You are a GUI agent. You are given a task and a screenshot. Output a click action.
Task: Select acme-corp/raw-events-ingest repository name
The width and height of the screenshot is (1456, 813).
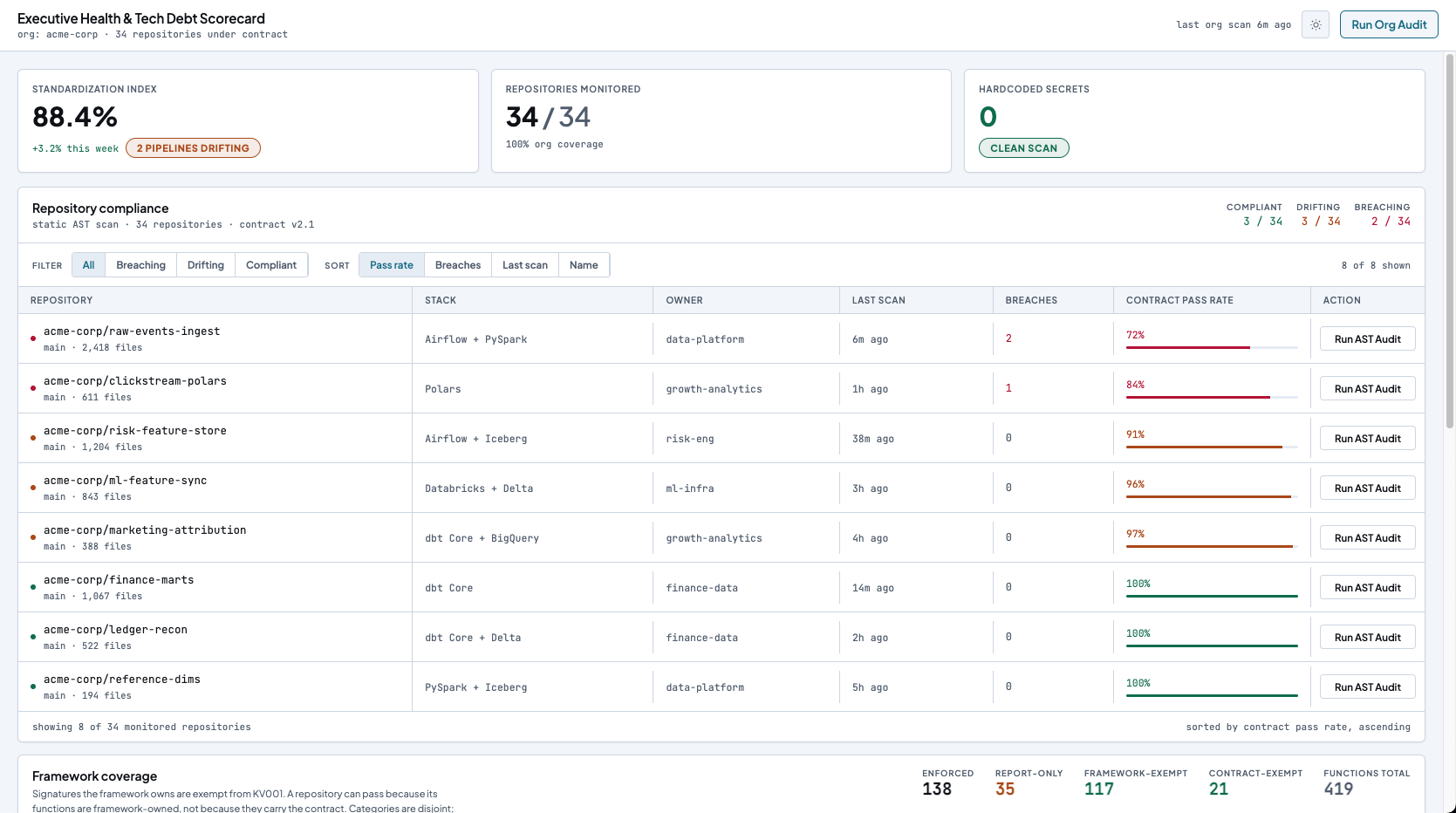pos(132,331)
